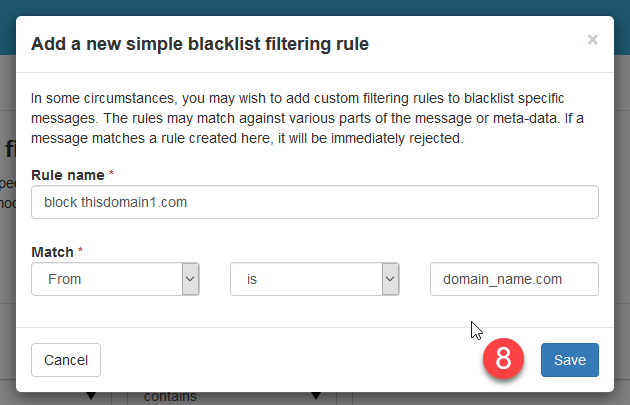Click the required asterisk beside Match

[80, 253]
